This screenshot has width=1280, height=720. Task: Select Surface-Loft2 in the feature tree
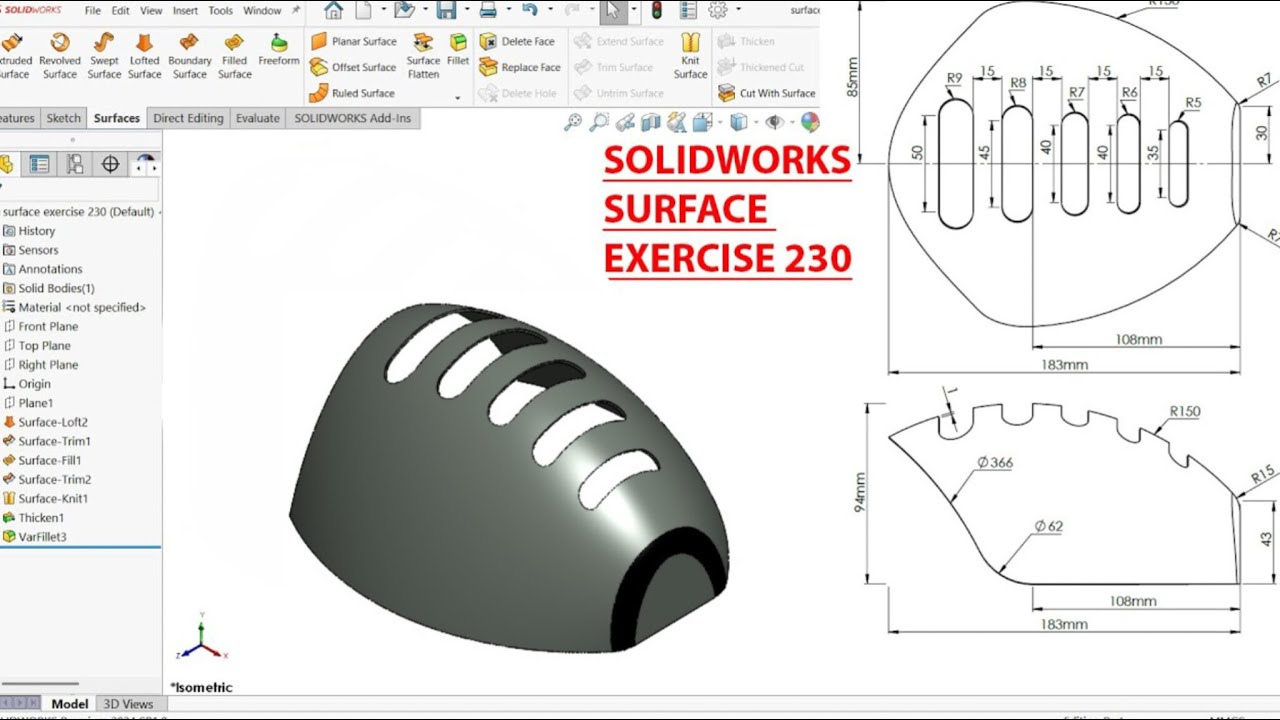click(x=45, y=422)
